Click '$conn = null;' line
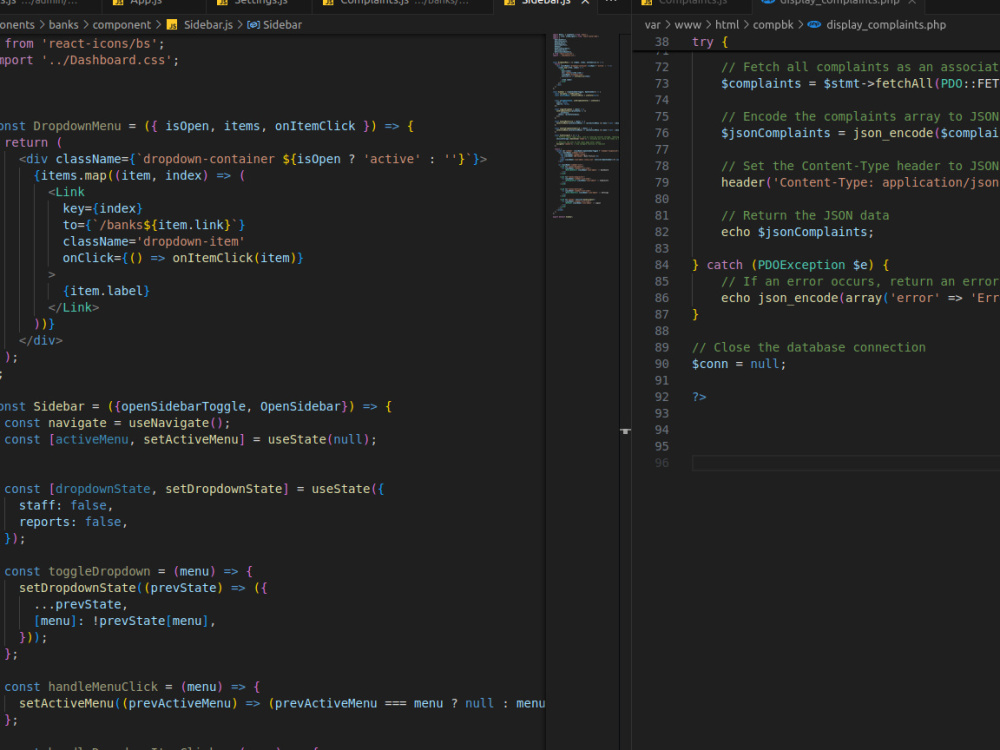This screenshot has height=750, width=1000. click(739, 364)
